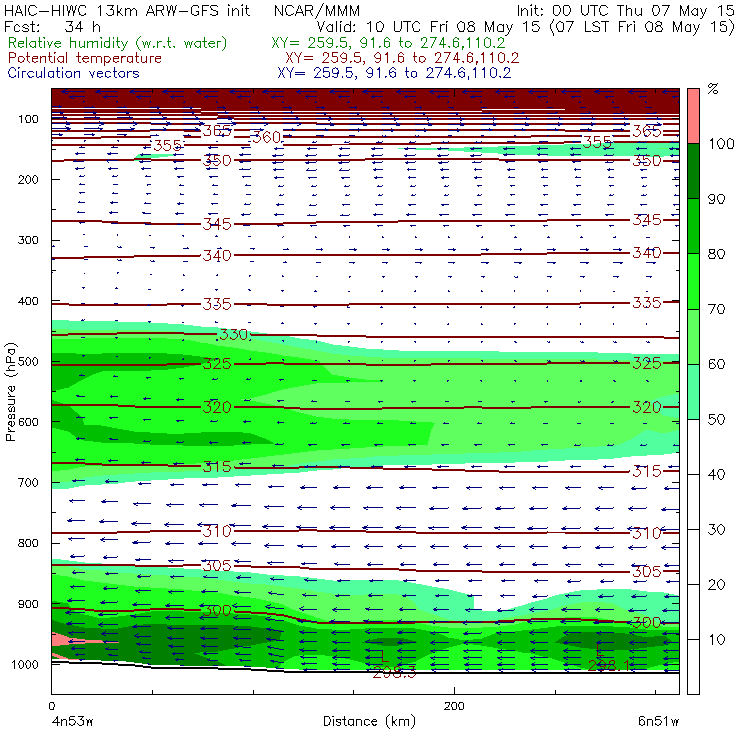
Task: Click the 'Fcst: 34 h' label
Action: 52,27
